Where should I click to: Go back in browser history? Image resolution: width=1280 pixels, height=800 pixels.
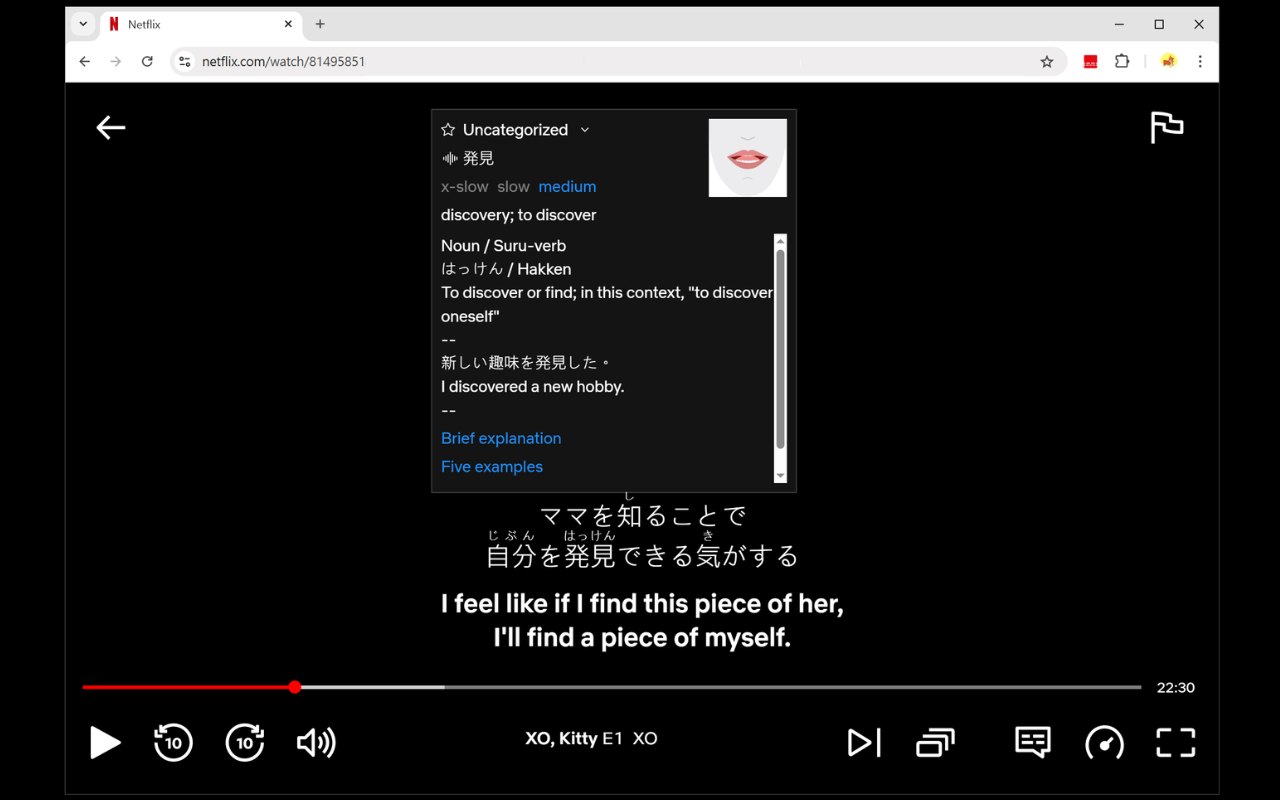pos(85,61)
